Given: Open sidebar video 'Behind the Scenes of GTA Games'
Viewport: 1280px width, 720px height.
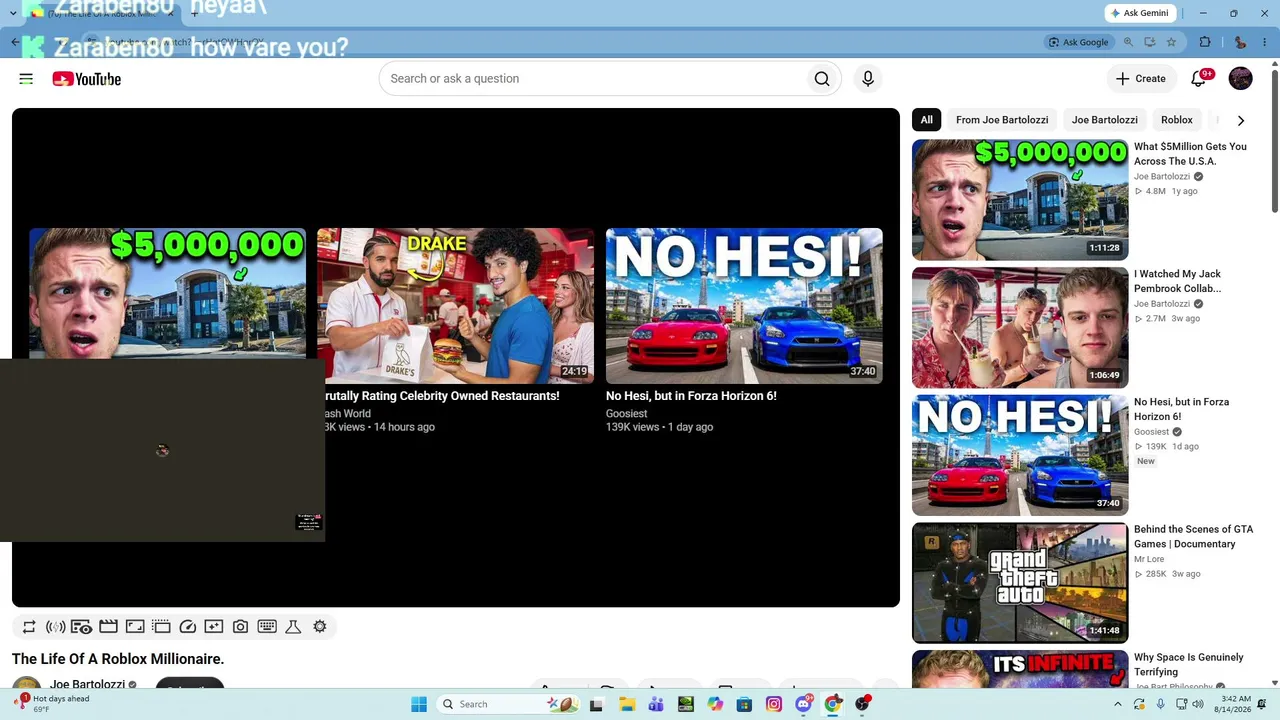Looking at the screenshot, I should (x=1193, y=537).
